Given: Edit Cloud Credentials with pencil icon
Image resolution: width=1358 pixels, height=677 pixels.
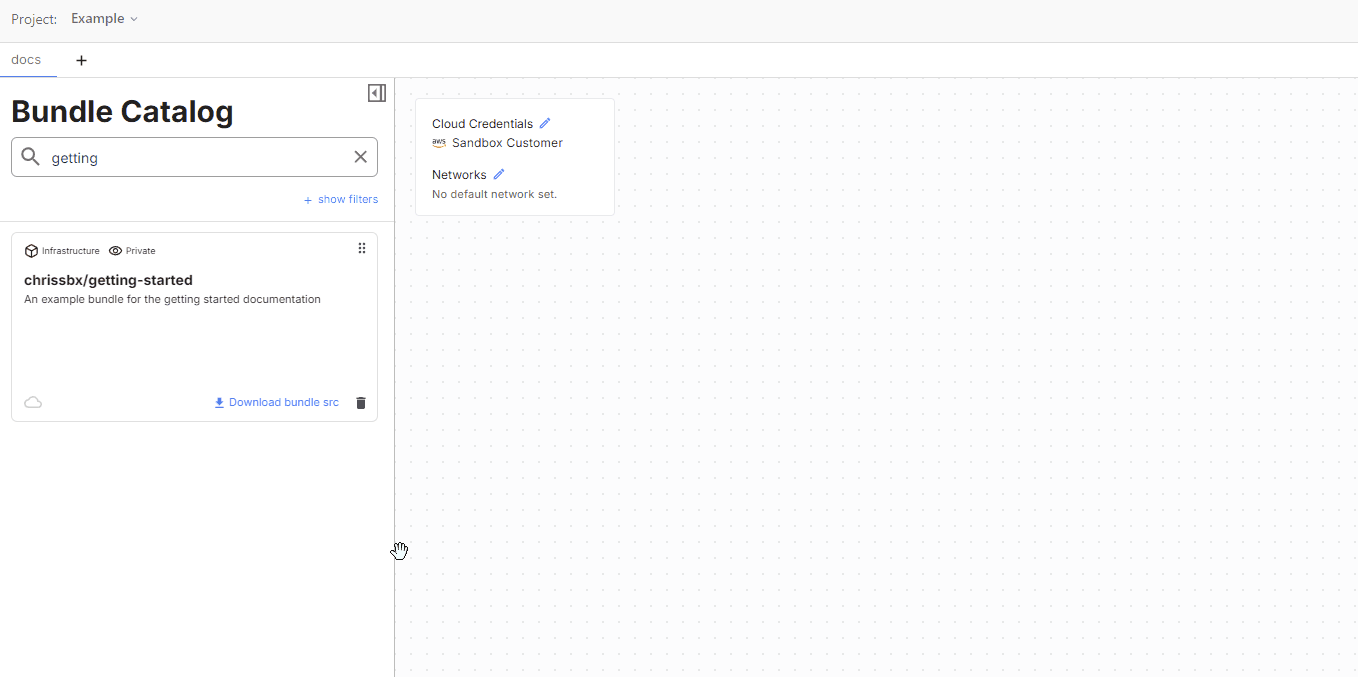Looking at the screenshot, I should point(545,124).
